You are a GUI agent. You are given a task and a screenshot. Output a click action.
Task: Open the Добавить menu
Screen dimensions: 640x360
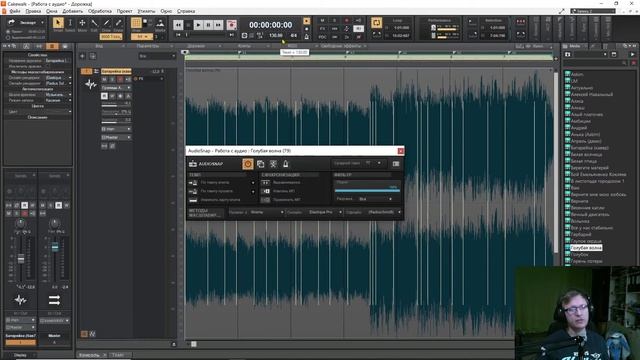coord(72,11)
